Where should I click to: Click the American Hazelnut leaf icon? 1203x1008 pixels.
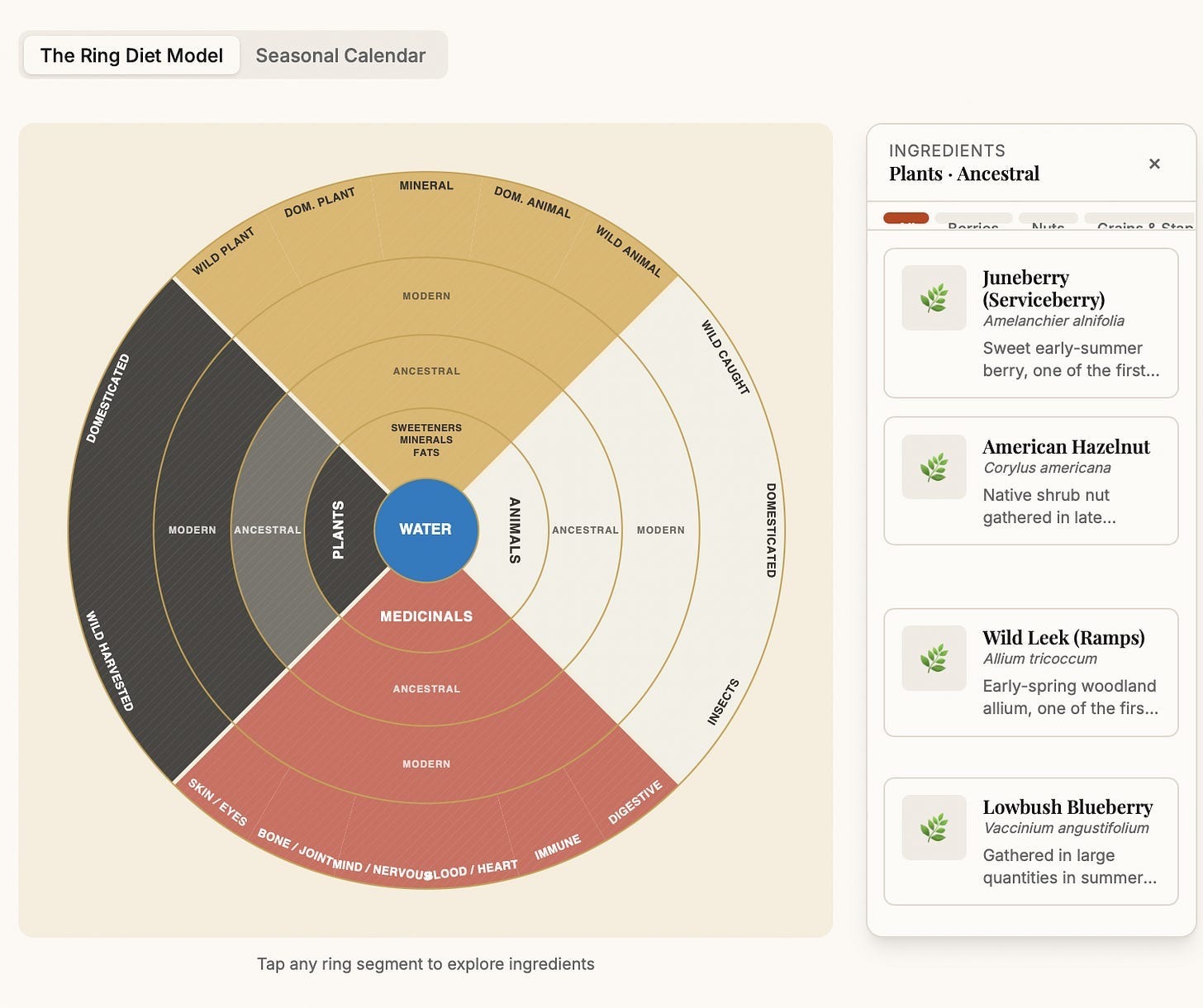tap(934, 467)
